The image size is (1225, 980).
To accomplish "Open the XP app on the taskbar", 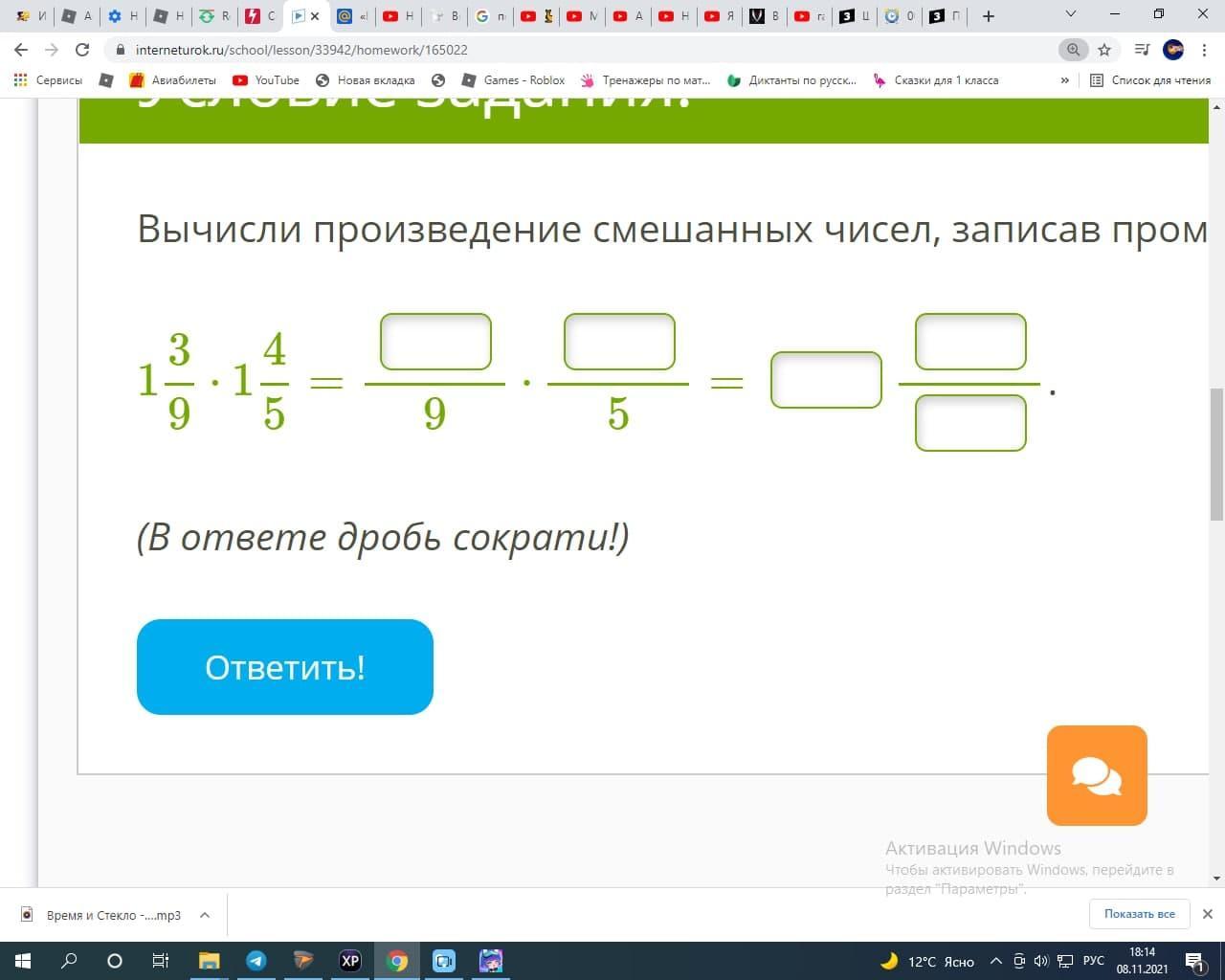I will coord(350,961).
